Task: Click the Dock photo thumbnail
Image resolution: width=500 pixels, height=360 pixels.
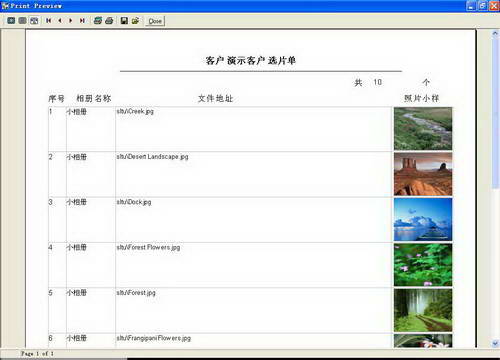Action: (423, 219)
